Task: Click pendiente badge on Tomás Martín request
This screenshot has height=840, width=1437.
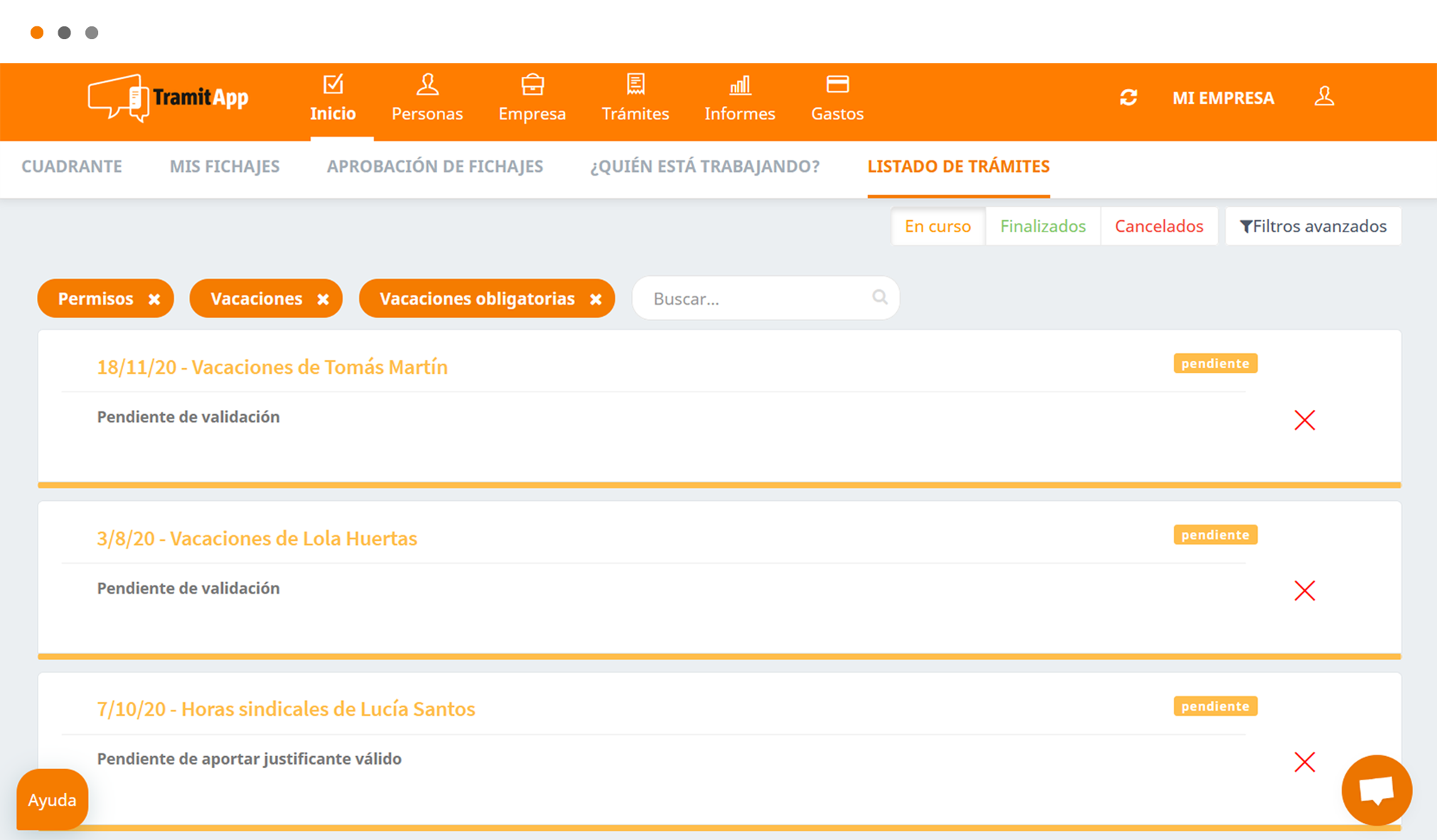Action: [1215, 363]
